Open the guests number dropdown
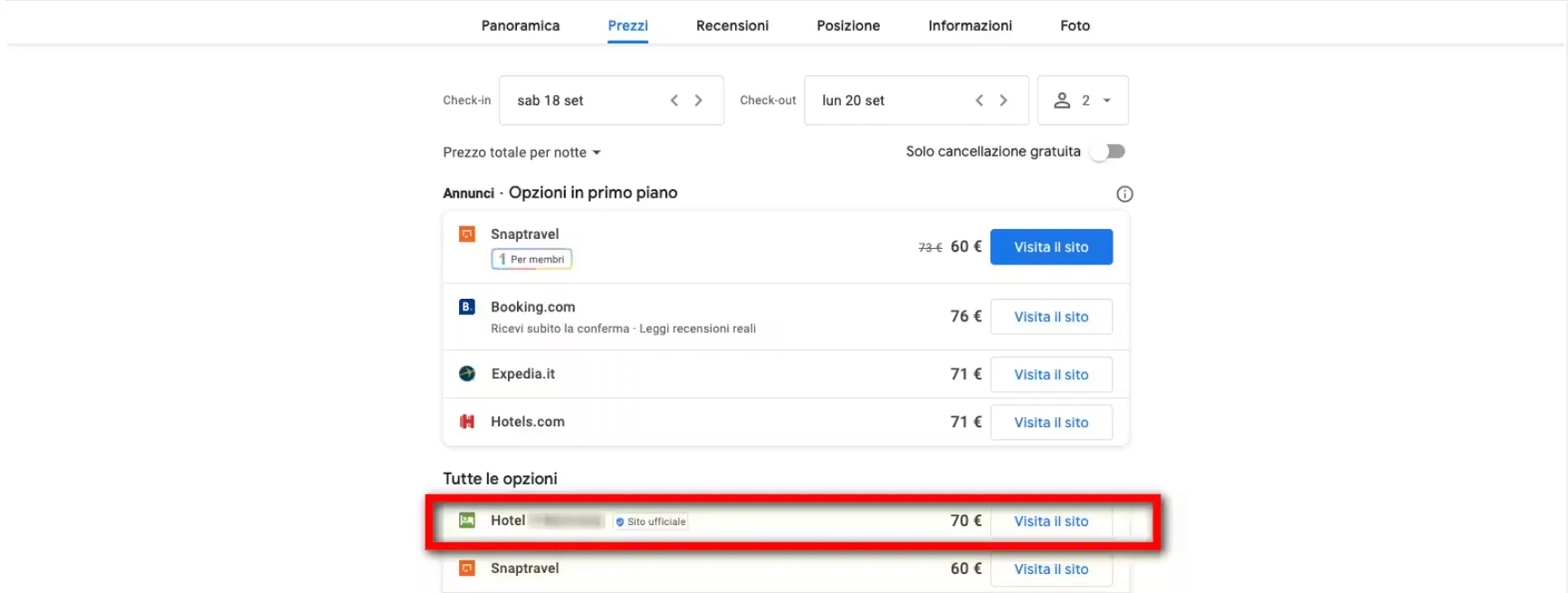The width and height of the screenshot is (1568, 593). click(x=1083, y=100)
